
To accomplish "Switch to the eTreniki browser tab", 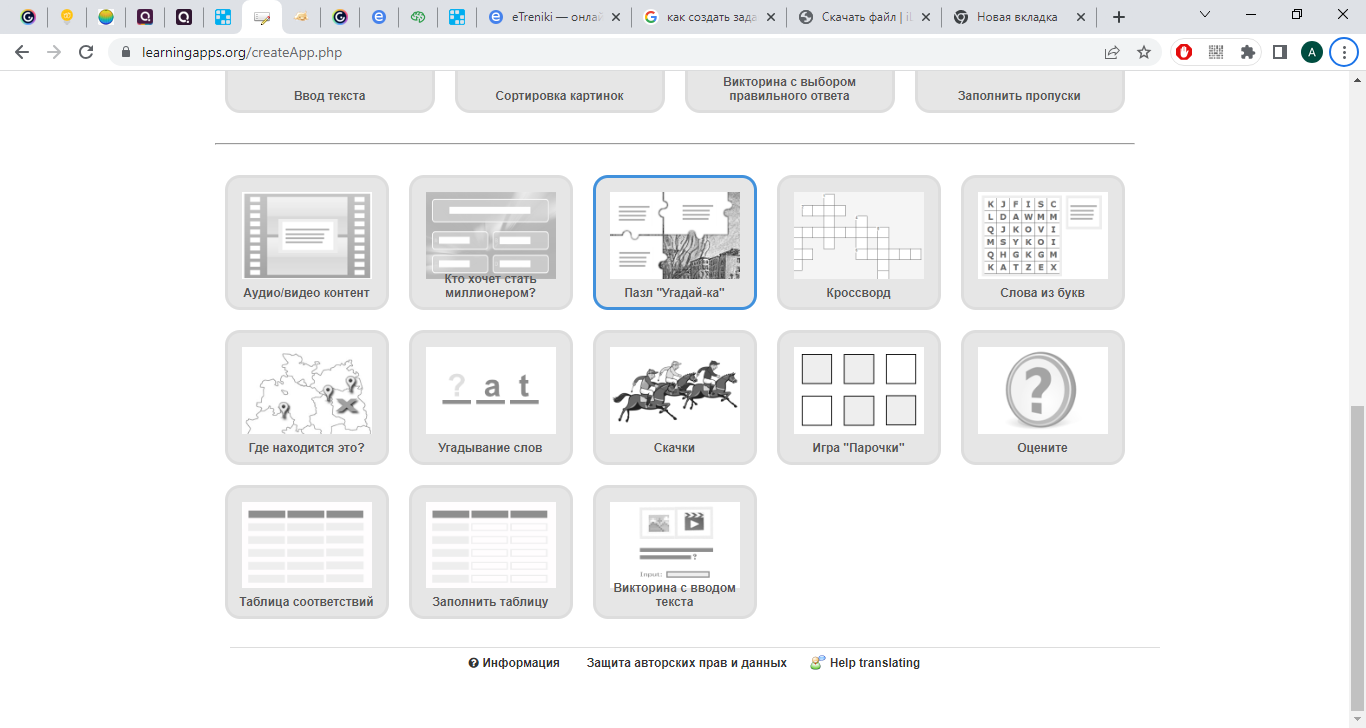I will point(555,17).
